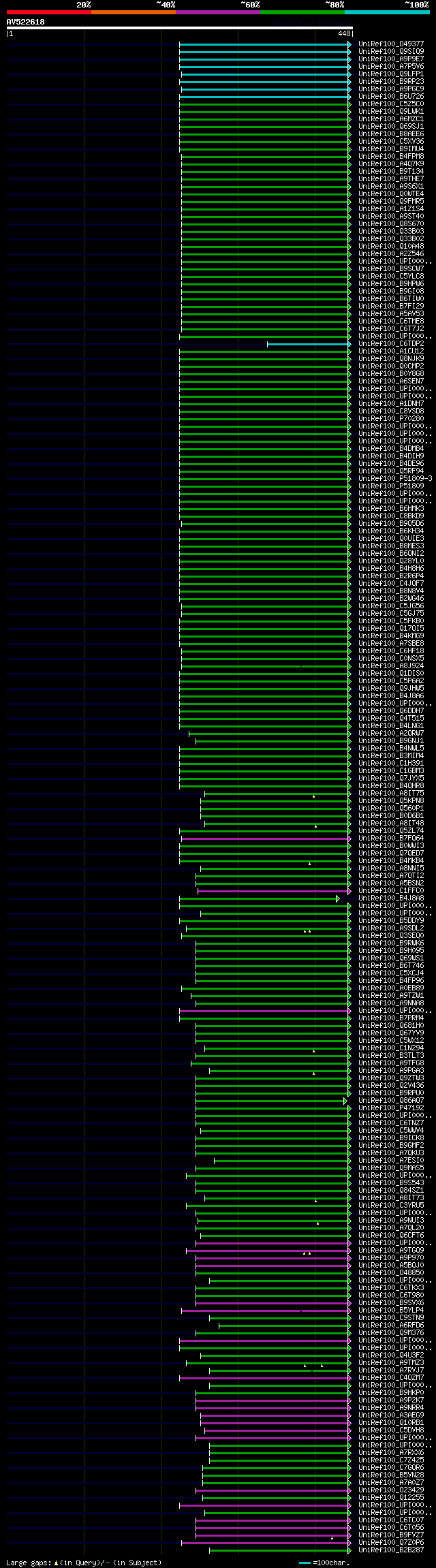Click the arrowhead beside UniRef100_Q5RF94
The image size is (436, 1568).
tap(349, 471)
